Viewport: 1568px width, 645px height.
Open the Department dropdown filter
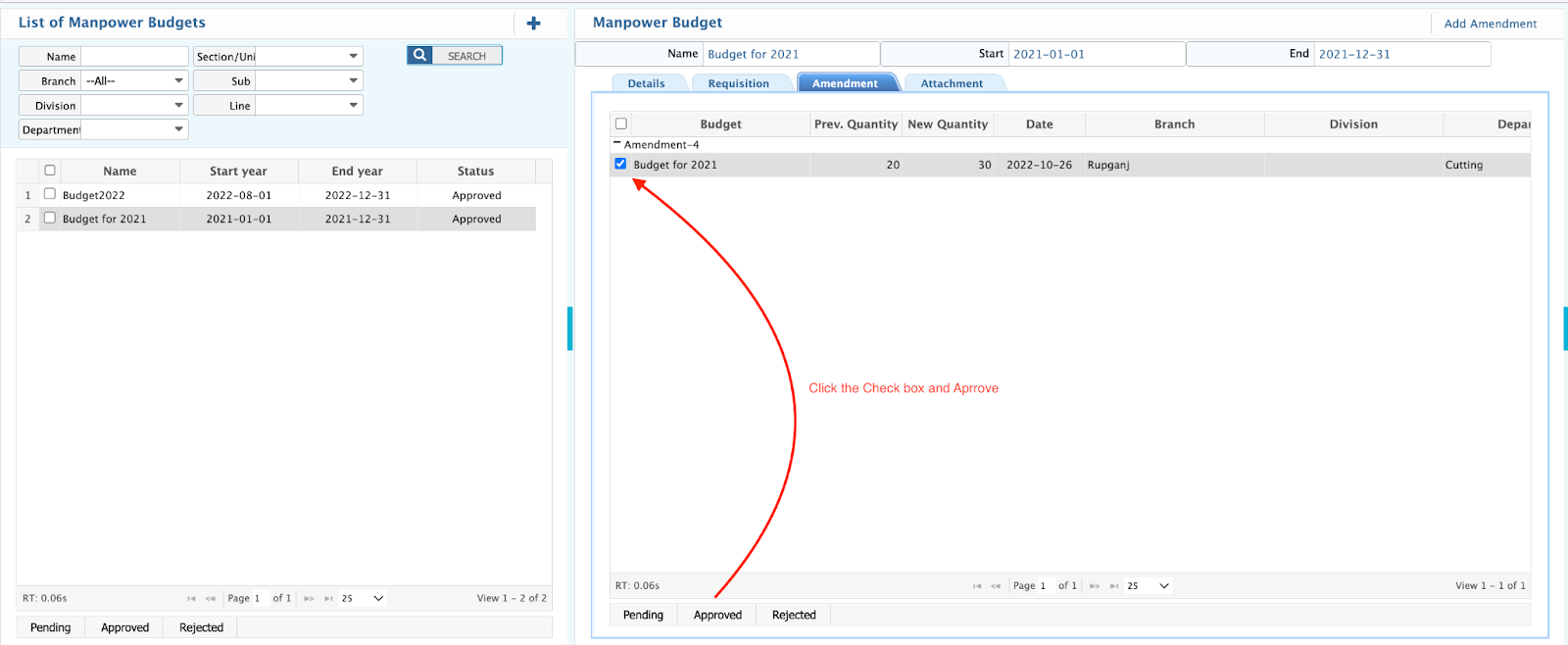pos(178,129)
